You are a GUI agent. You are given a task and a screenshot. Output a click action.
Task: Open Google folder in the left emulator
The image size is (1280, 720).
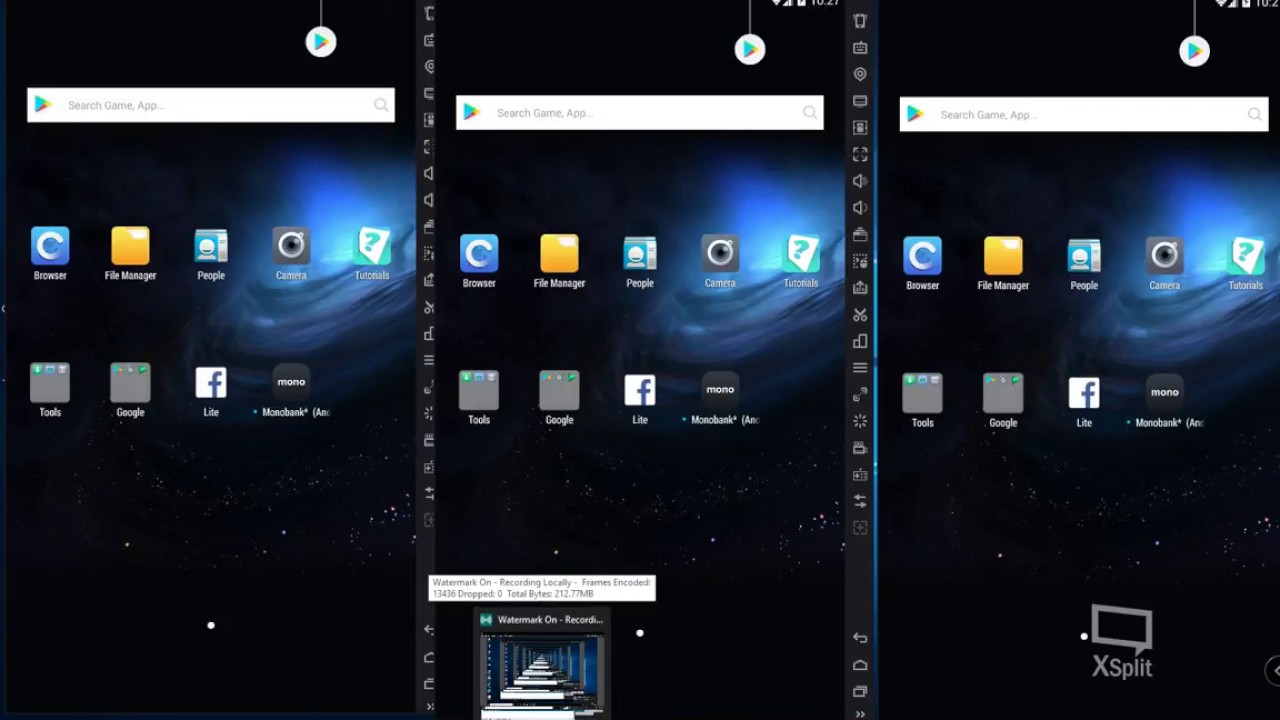click(x=130, y=382)
